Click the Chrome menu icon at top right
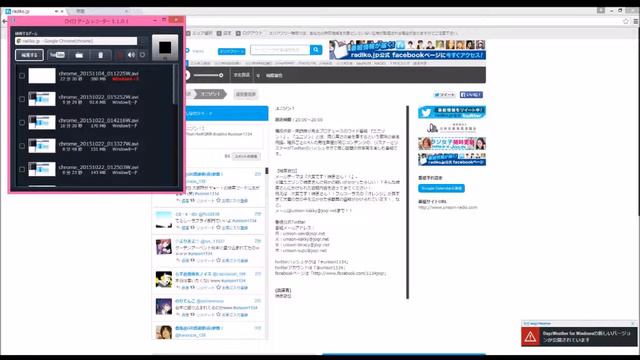Viewport: 640px width, 360px height. point(636,21)
